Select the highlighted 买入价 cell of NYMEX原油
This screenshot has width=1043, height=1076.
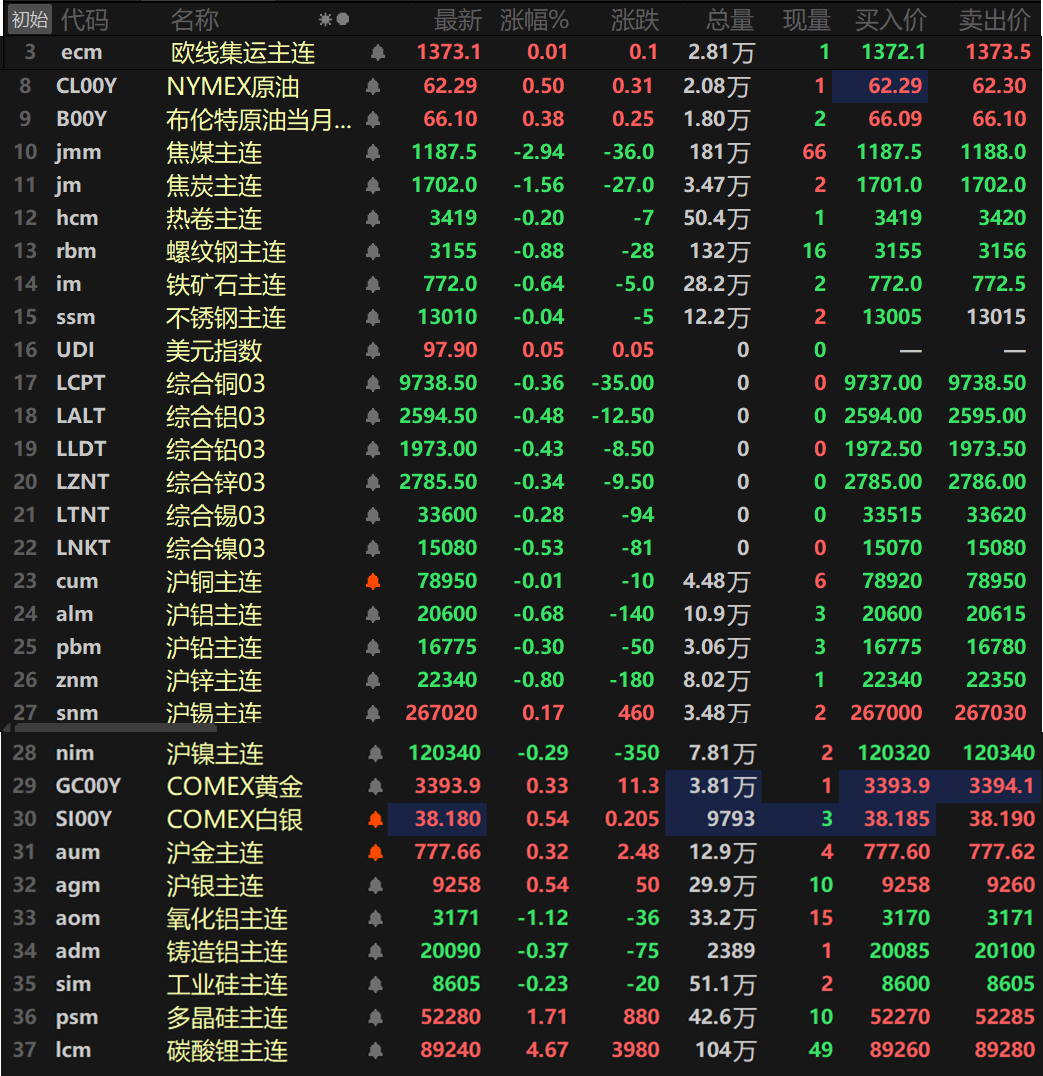880,87
